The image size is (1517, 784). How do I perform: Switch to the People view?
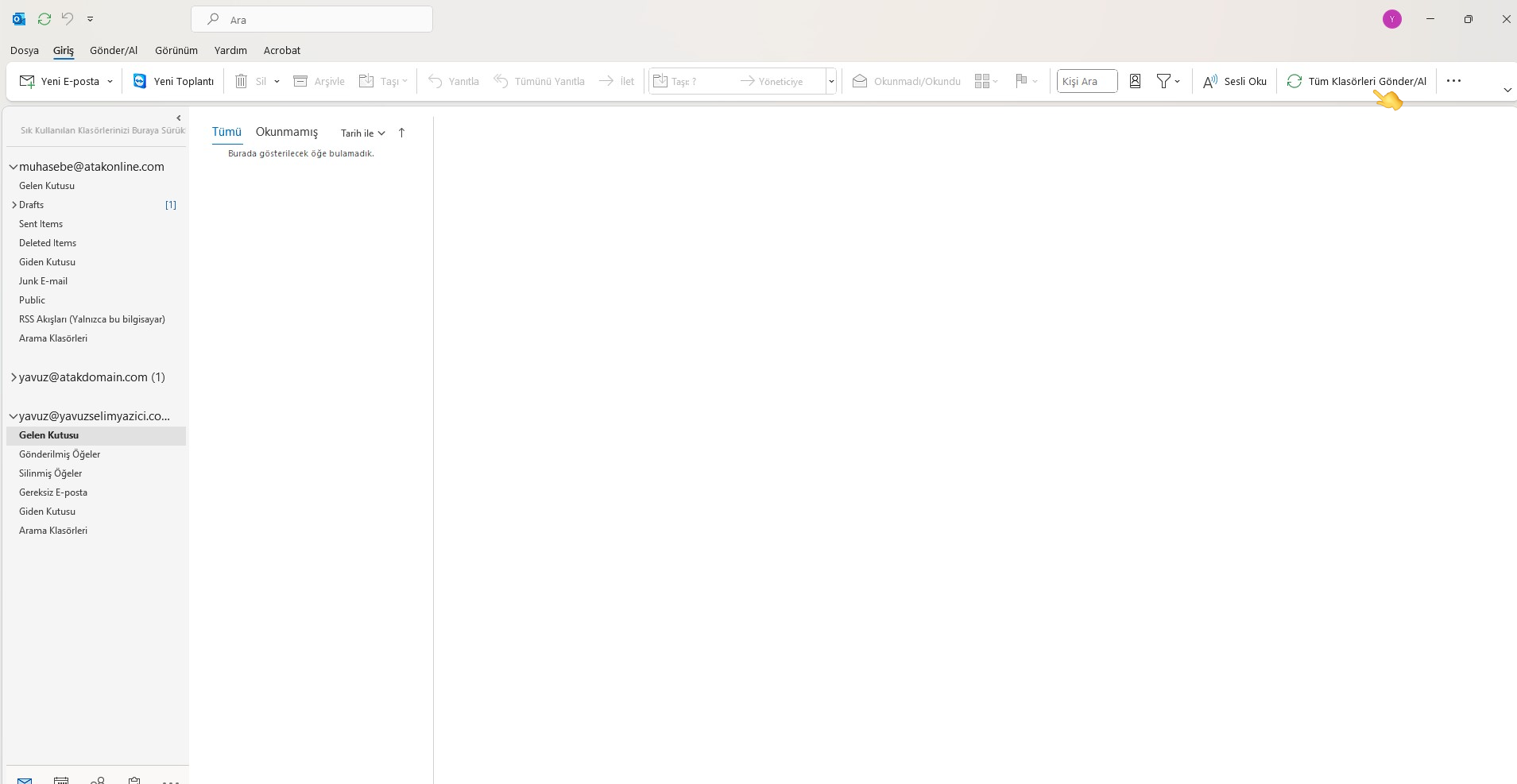(x=97, y=781)
